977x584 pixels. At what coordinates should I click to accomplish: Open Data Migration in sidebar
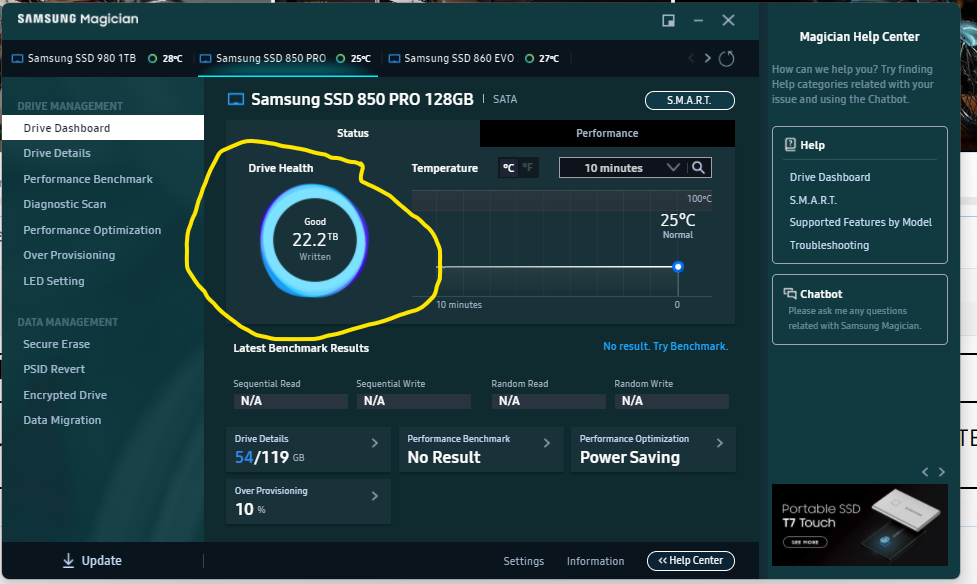62,420
